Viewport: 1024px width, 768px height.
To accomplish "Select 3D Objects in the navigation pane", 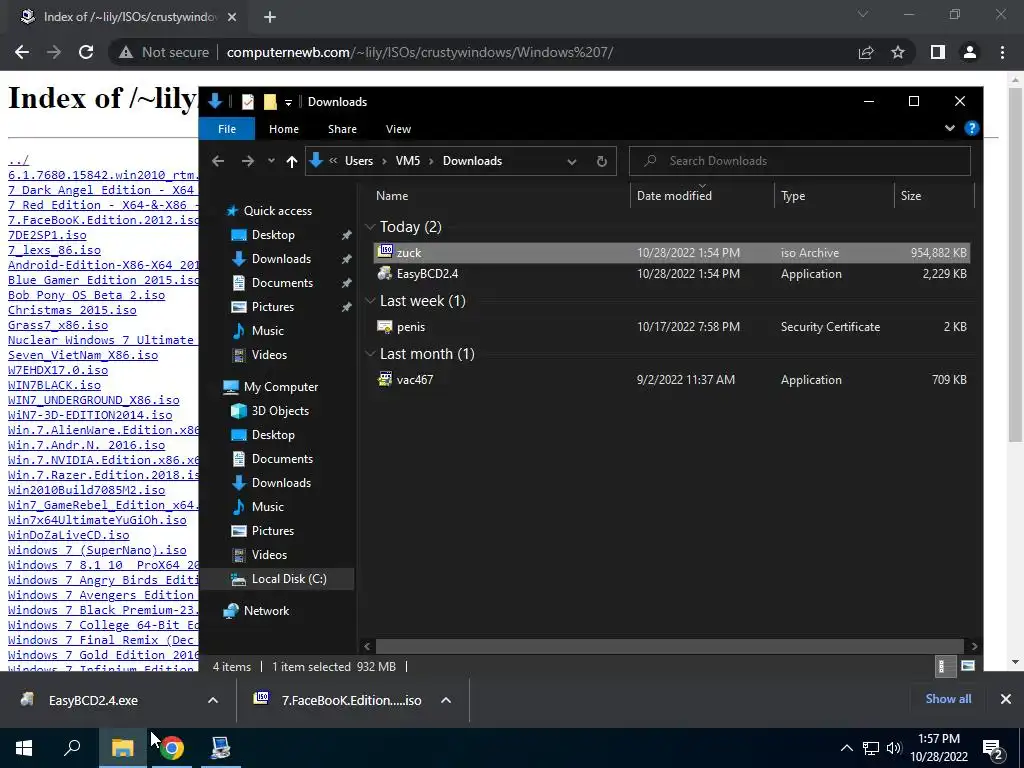I will coord(280,411).
